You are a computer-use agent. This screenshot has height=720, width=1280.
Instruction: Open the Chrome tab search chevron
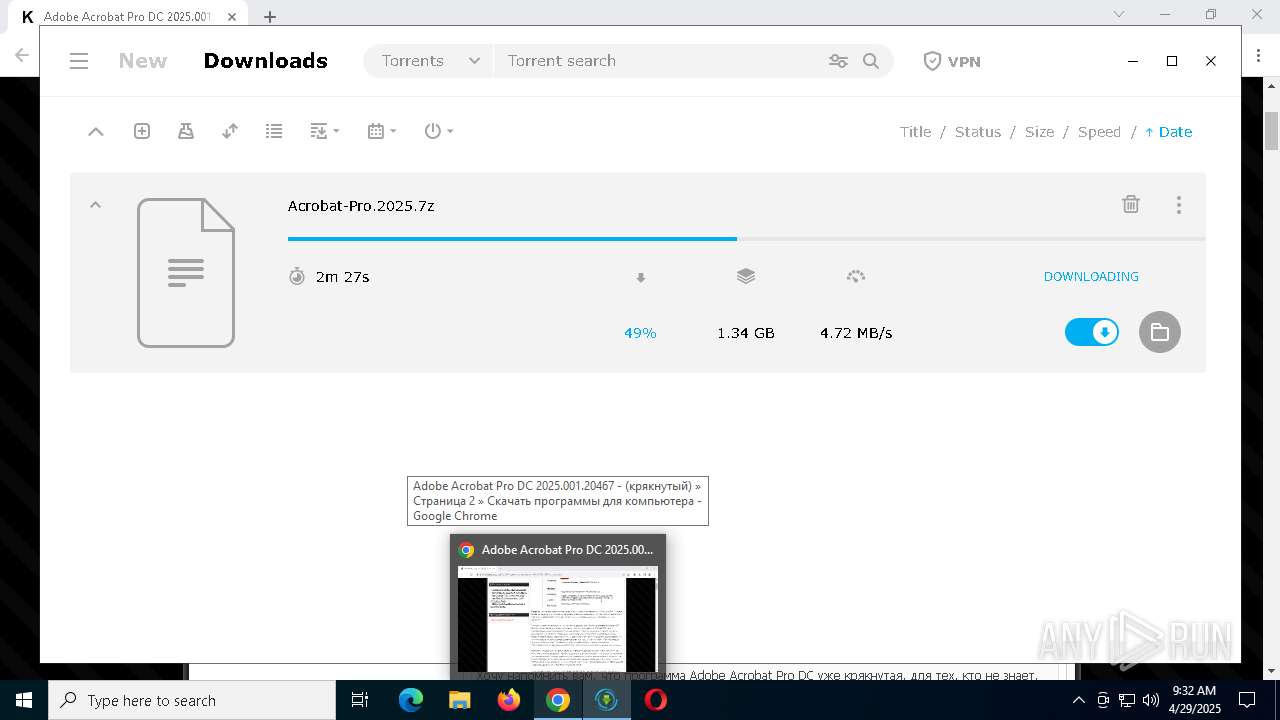tap(1119, 14)
